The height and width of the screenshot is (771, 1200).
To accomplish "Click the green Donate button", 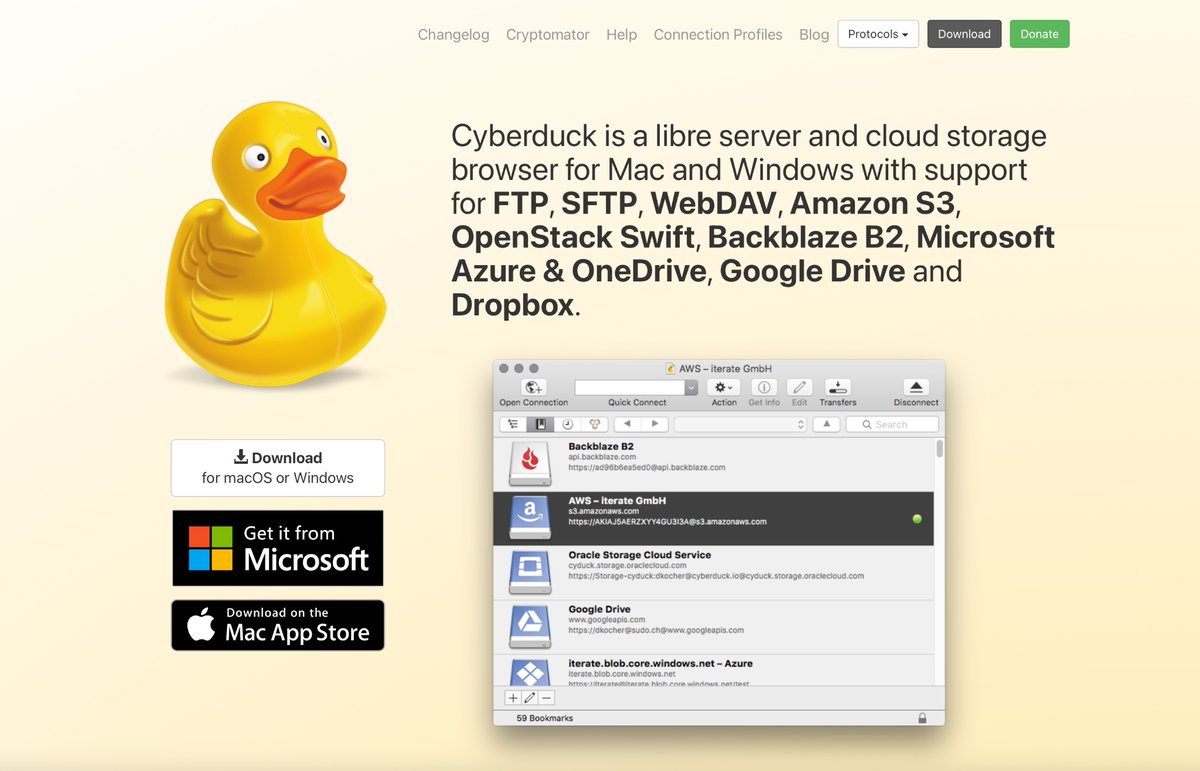I will (1039, 33).
